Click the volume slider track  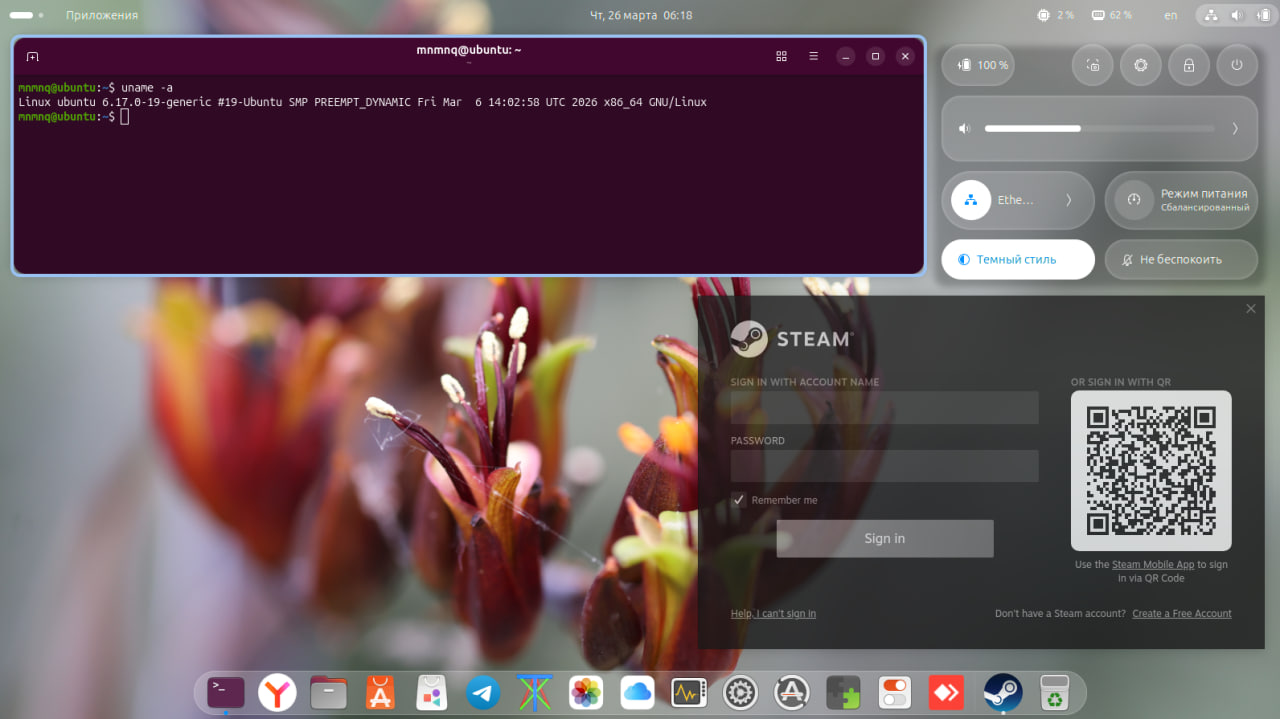coord(1099,128)
